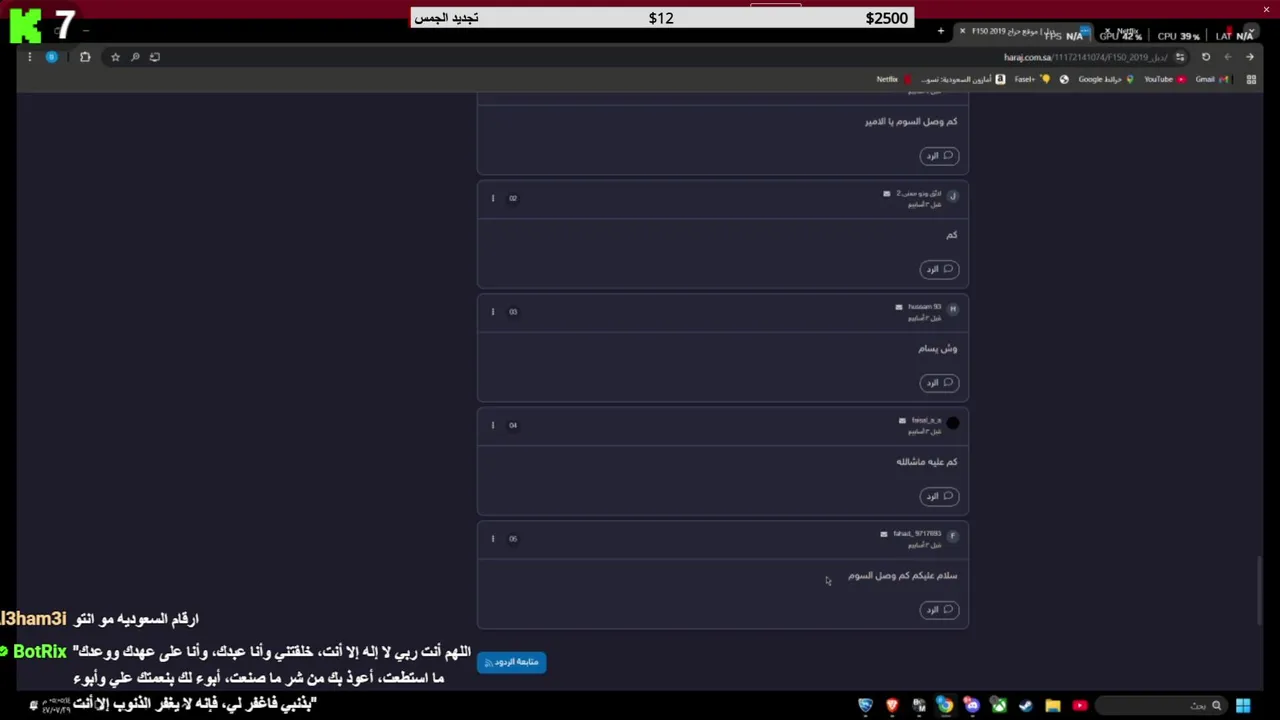
Task: Open the avatar of commenter 02
Action: click(953, 197)
